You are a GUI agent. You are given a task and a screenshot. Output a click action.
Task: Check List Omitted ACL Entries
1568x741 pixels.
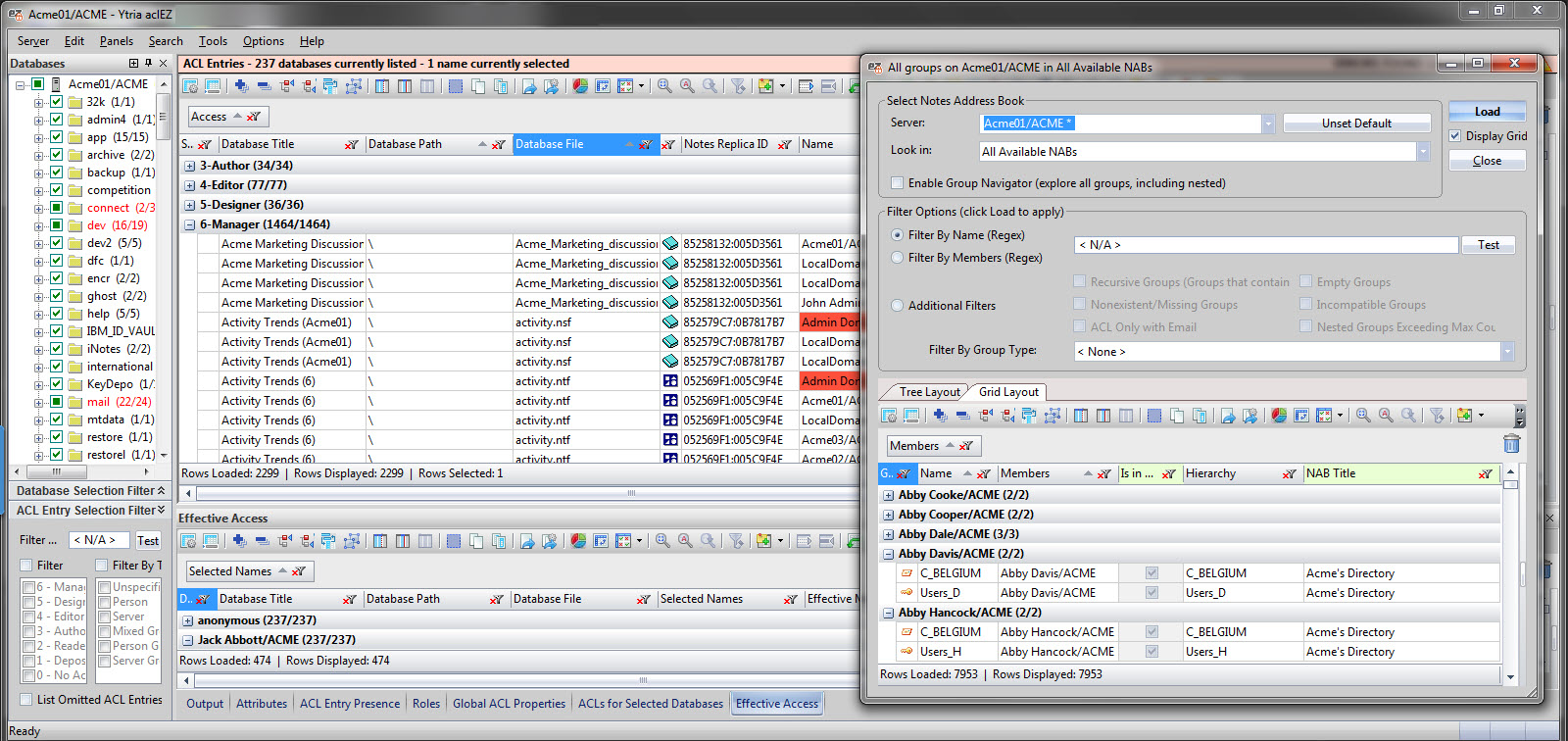pyautogui.click(x=26, y=700)
